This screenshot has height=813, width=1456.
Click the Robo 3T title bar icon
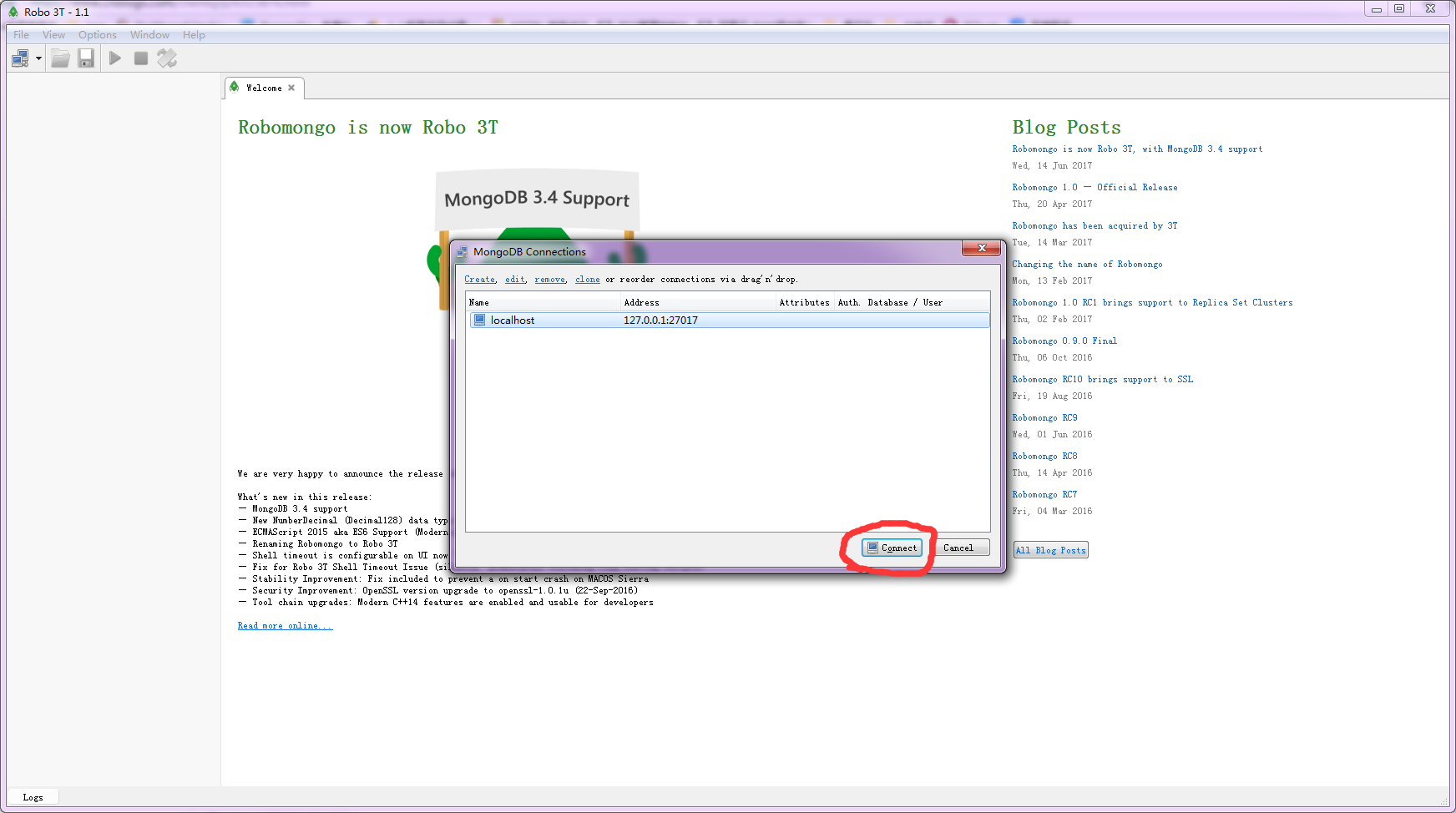[13, 12]
